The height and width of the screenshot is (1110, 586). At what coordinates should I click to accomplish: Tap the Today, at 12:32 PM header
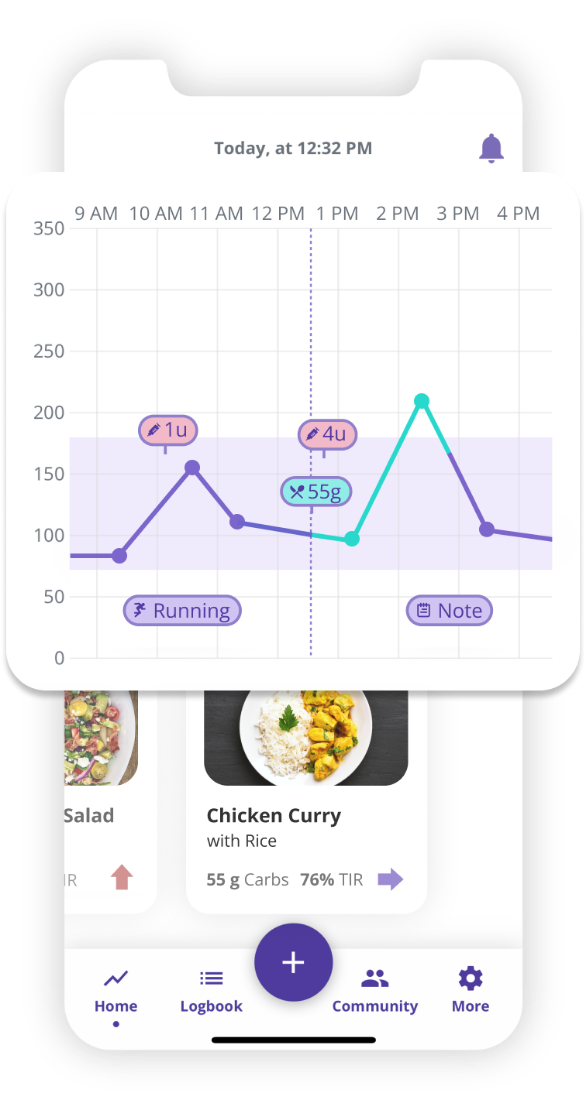(x=293, y=149)
